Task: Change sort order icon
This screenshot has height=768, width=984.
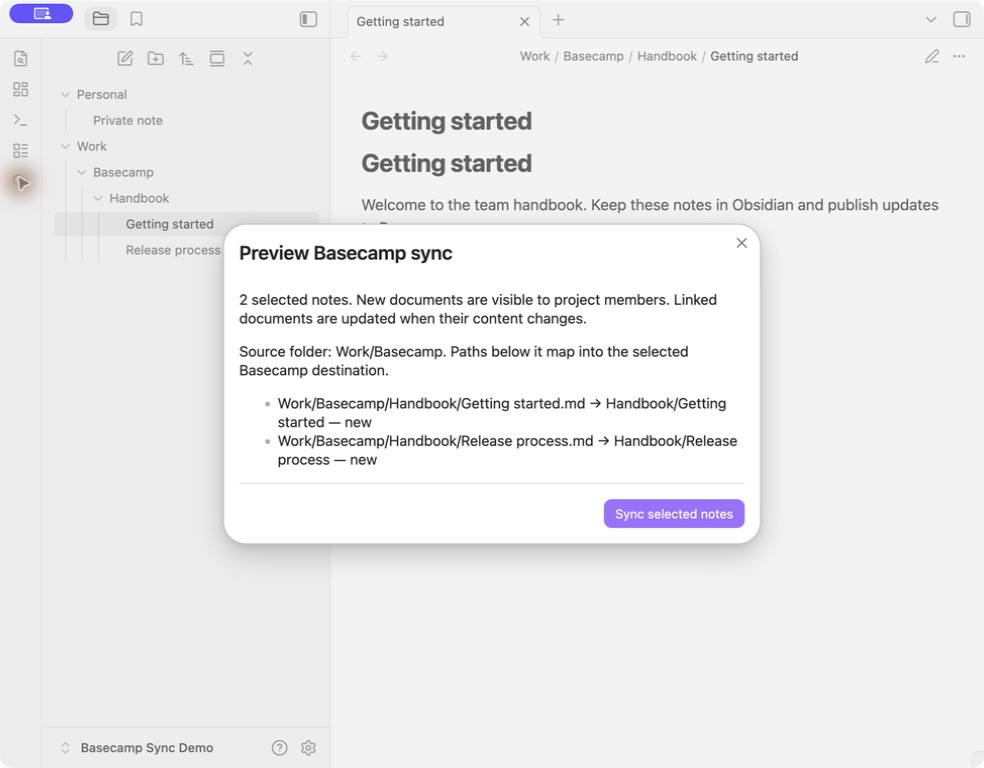Action: coord(186,58)
